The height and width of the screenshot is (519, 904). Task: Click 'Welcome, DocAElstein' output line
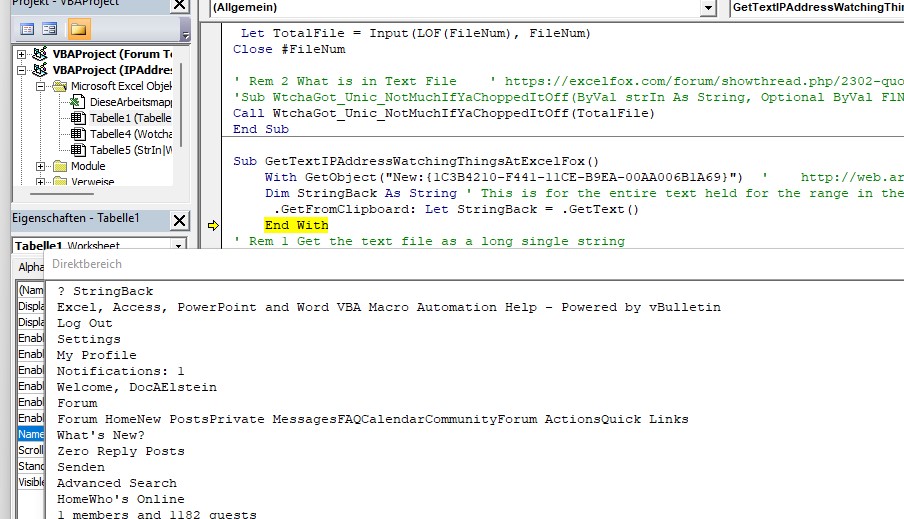137,388
